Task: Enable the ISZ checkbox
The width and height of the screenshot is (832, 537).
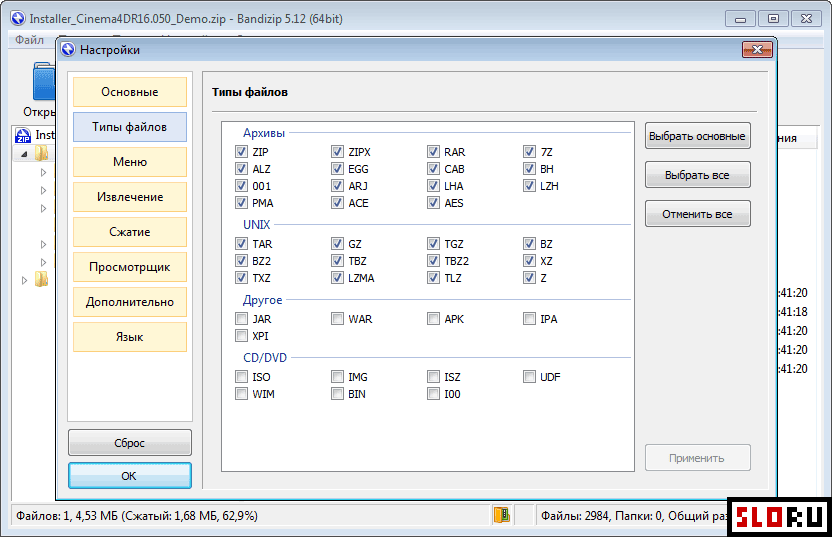Action: point(434,377)
